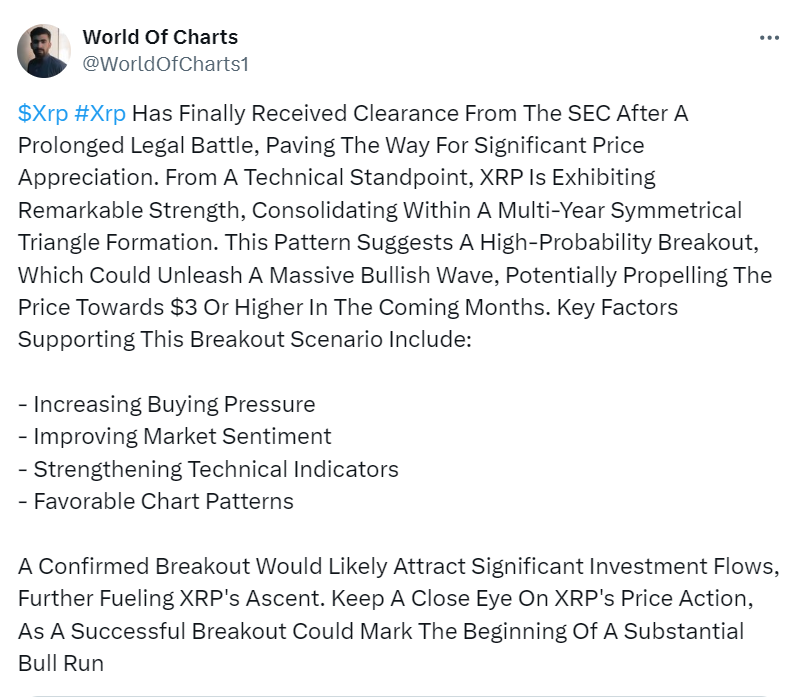This screenshot has height=697, width=803.
Task: Click the Massive Bullish Wave phrase
Action: 384,275
